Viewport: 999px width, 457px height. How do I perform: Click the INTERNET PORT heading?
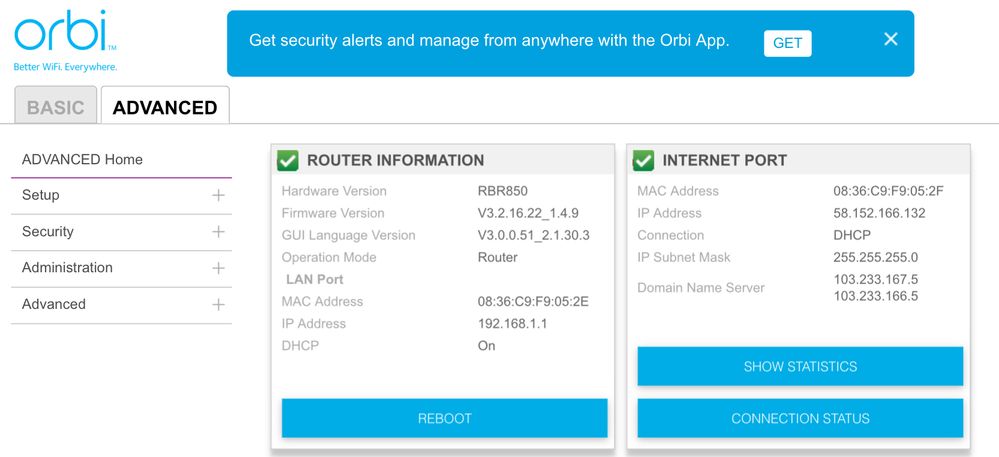pos(724,160)
